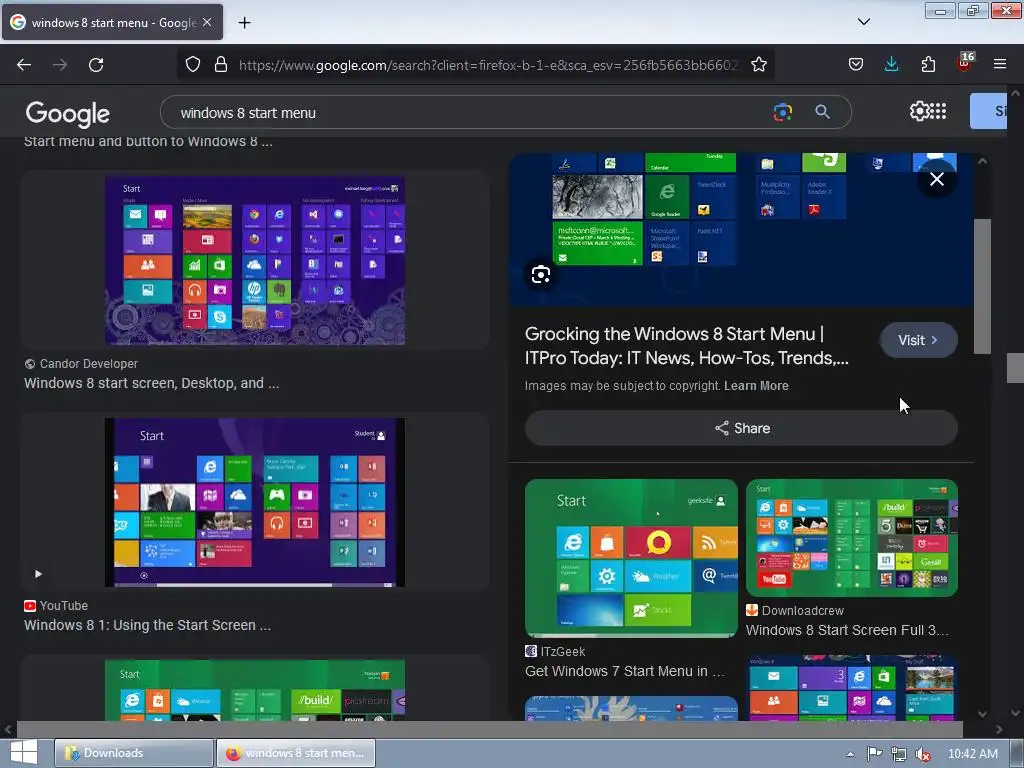Reload the current page
This screenshot has width=1024, height=768.
click(96, 65)
